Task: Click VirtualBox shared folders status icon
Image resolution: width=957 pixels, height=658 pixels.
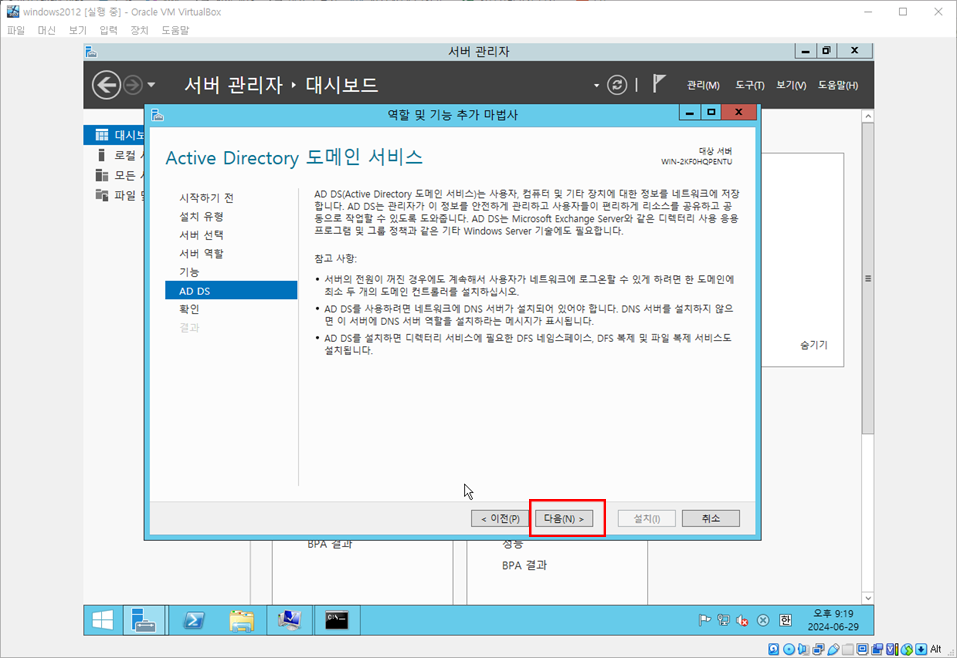Action: pyautogui.click(x=848, y=649)
